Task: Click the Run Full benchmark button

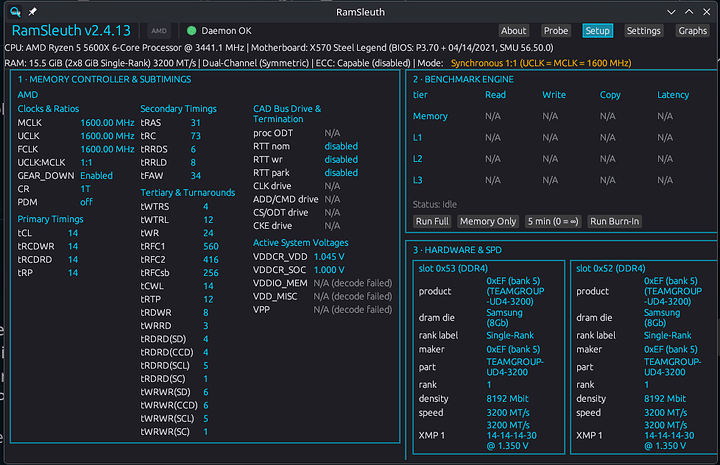Action: (x=432, y=221)
